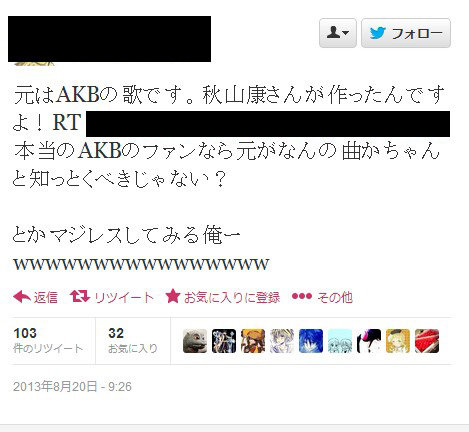This screenshot has height=432, width=469.
Task: Open the その他 three-dots menu
Action: point(302,296)
